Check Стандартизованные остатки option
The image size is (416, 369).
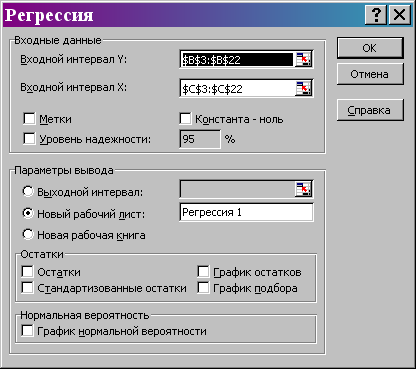pos(27,288)
